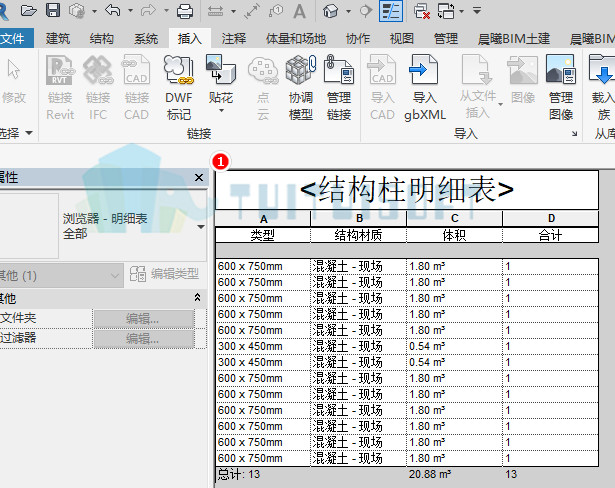
Task: Open the 其他 (1) filter combo box
Action: click(61, 275)
